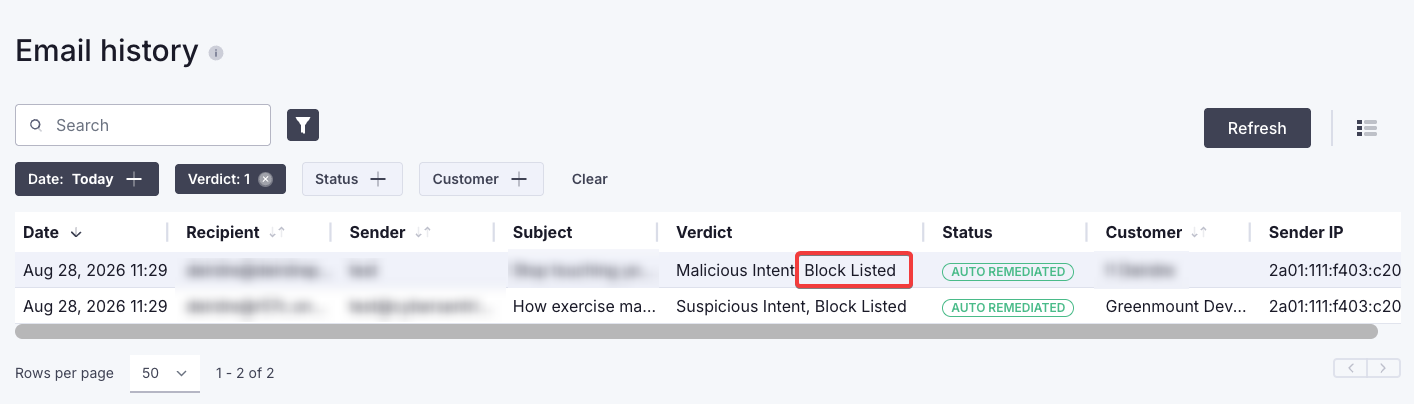Image resolution: width=1414 pixels, height=404 pixels.
Task: Switch view with the list layout icon
Action: 1367,128
